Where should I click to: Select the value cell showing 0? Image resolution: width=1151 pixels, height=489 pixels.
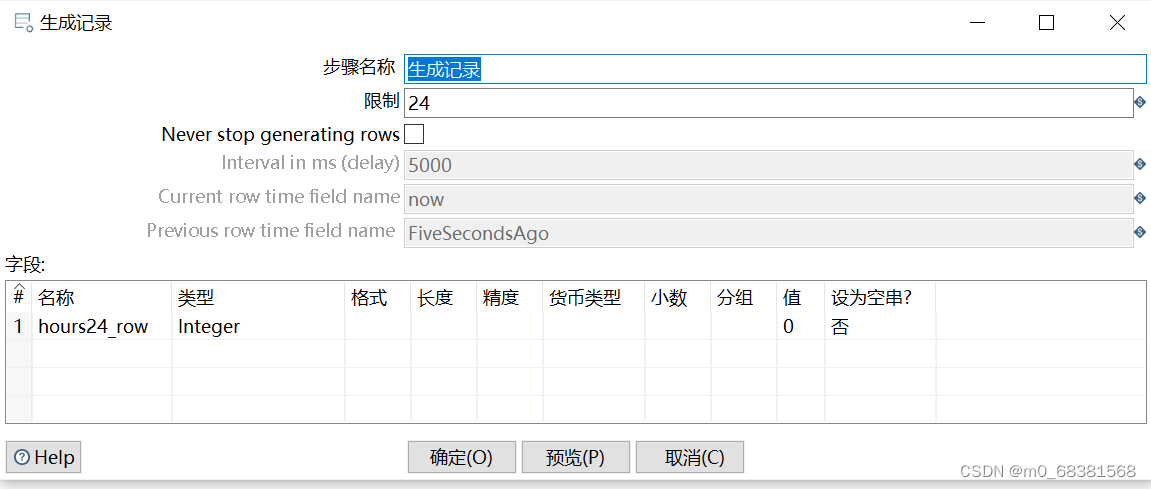[x=801, y=326]
